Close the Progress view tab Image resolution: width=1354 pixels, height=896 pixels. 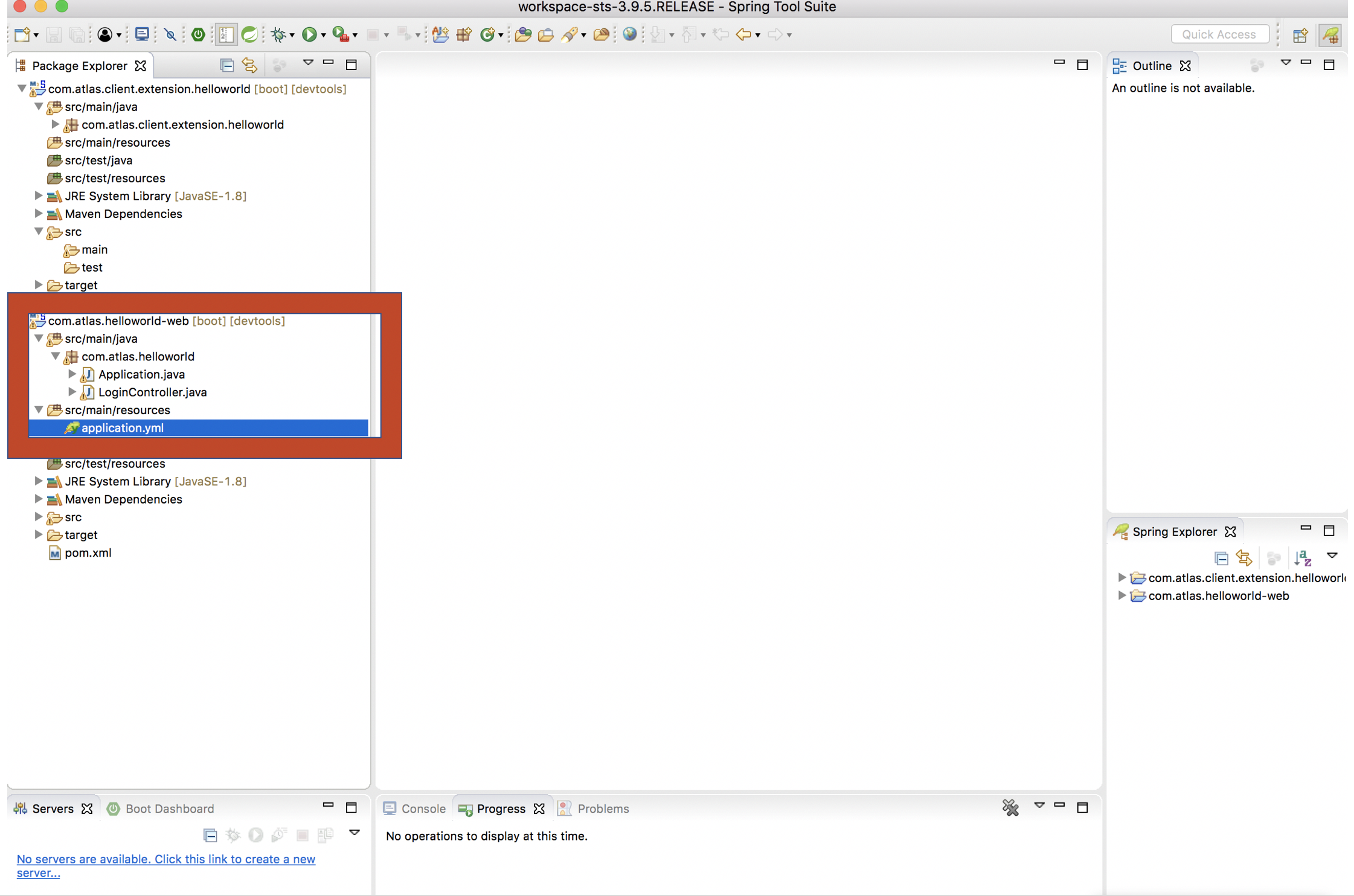(x=539, y=808)
